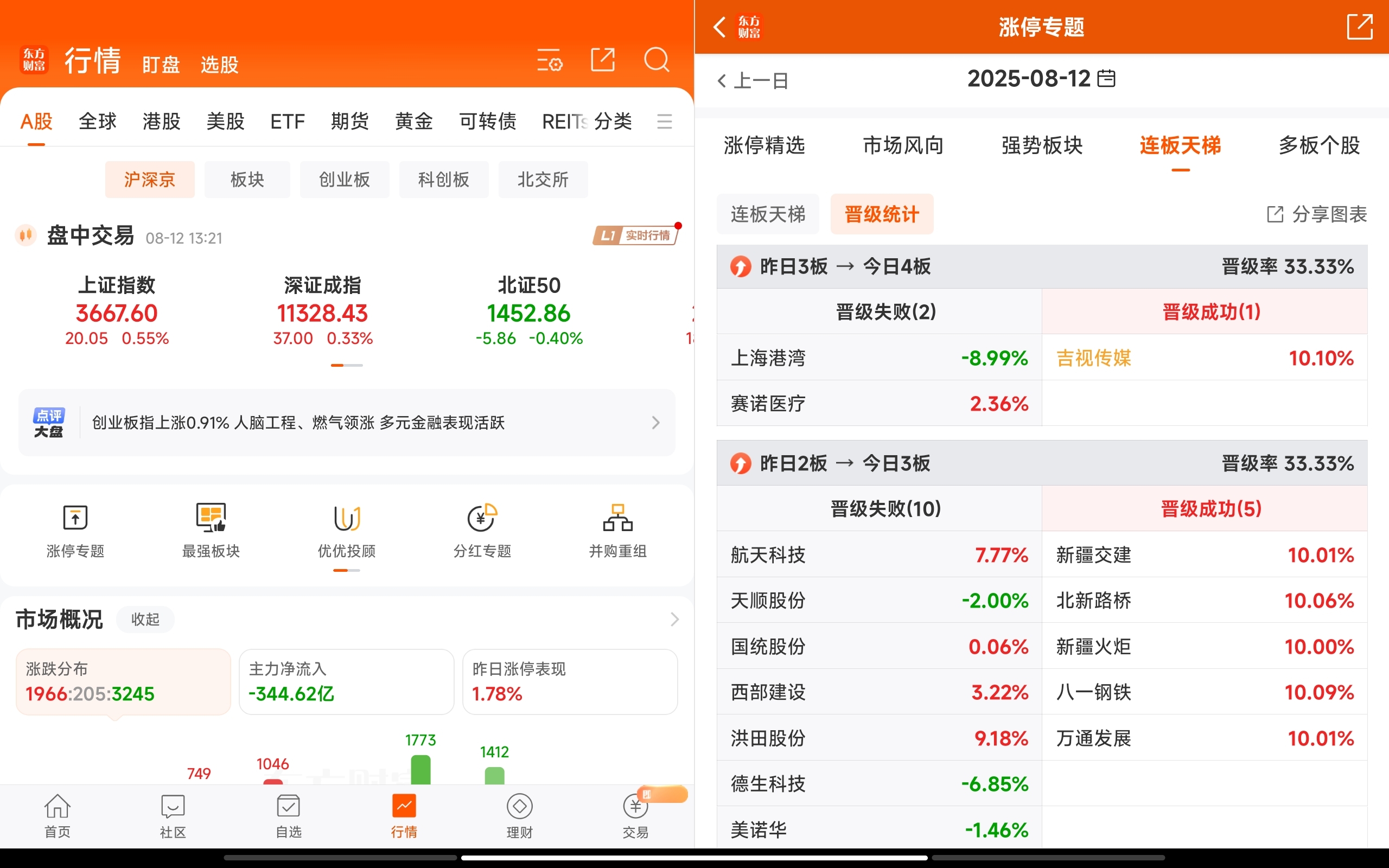Select the ETF market tab
This screenshot has width=1389, height=868.
coord(288,122)
